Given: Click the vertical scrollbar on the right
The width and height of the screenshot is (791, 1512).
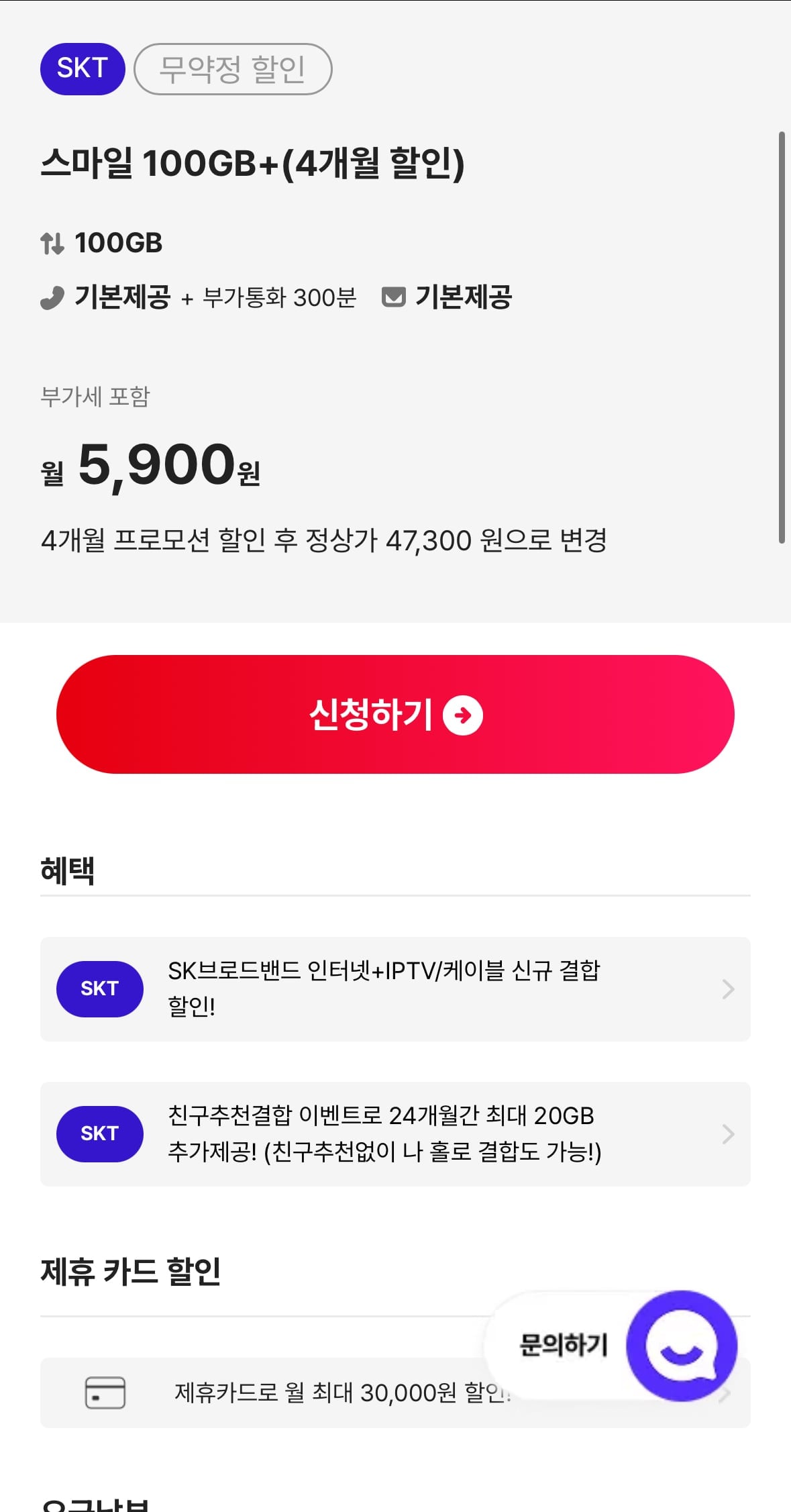Looking at the screenshot, I should click(x=782, y=337).
